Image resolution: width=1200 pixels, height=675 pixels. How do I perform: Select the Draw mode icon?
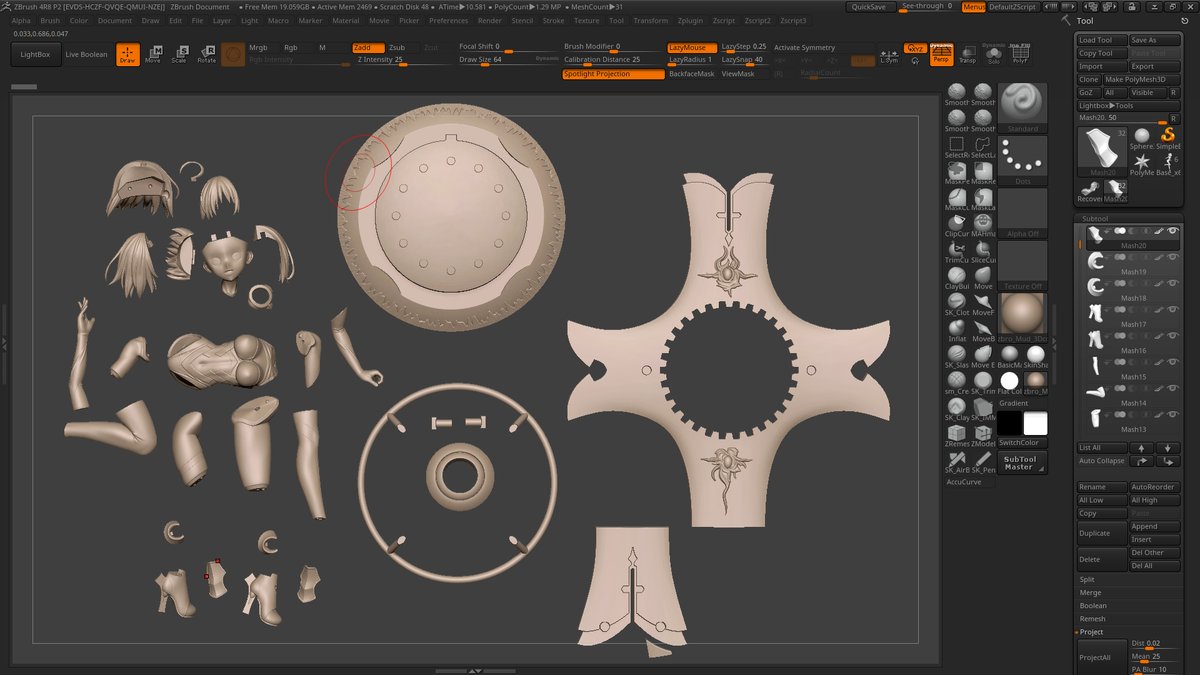point(127,54)
